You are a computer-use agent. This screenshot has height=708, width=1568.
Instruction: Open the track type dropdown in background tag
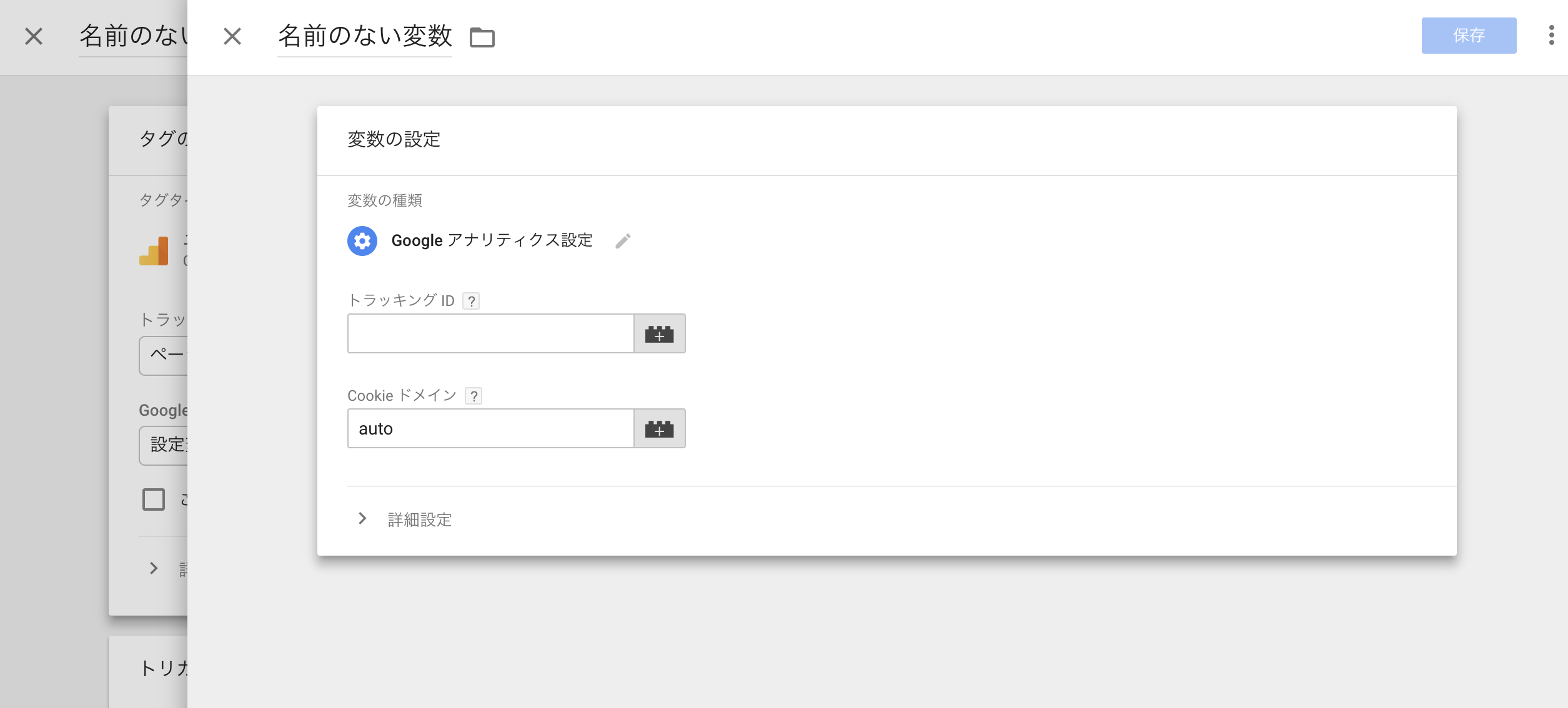tap(164, 356)
